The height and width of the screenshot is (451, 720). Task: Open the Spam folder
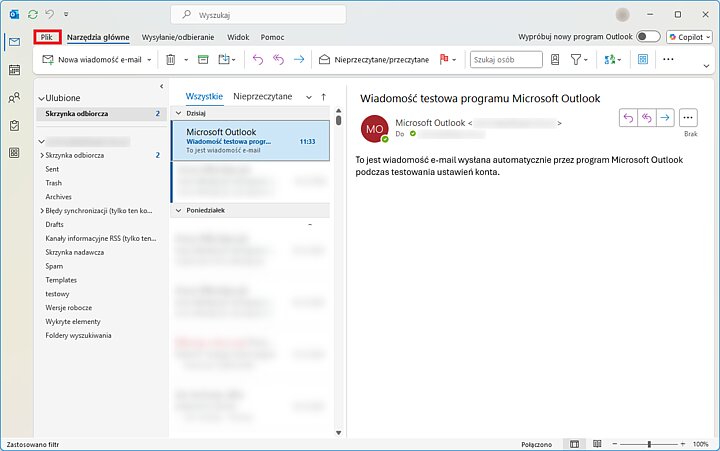(54, 266)
